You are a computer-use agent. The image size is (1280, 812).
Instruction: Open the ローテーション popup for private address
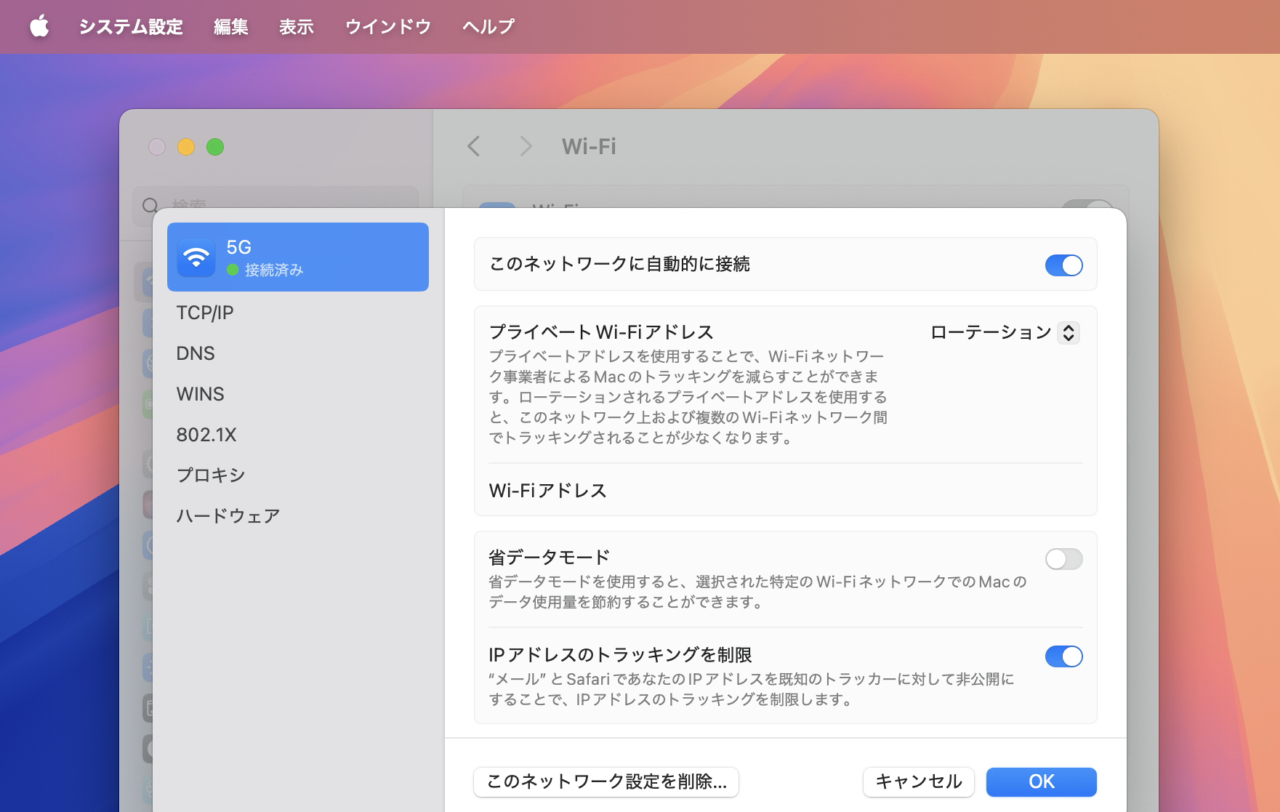(1004, 332)
